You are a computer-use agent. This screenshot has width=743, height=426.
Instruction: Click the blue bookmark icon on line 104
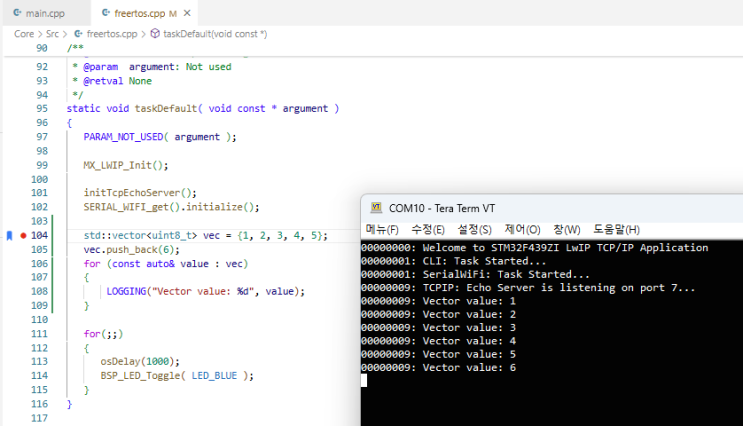coord(9,236)
